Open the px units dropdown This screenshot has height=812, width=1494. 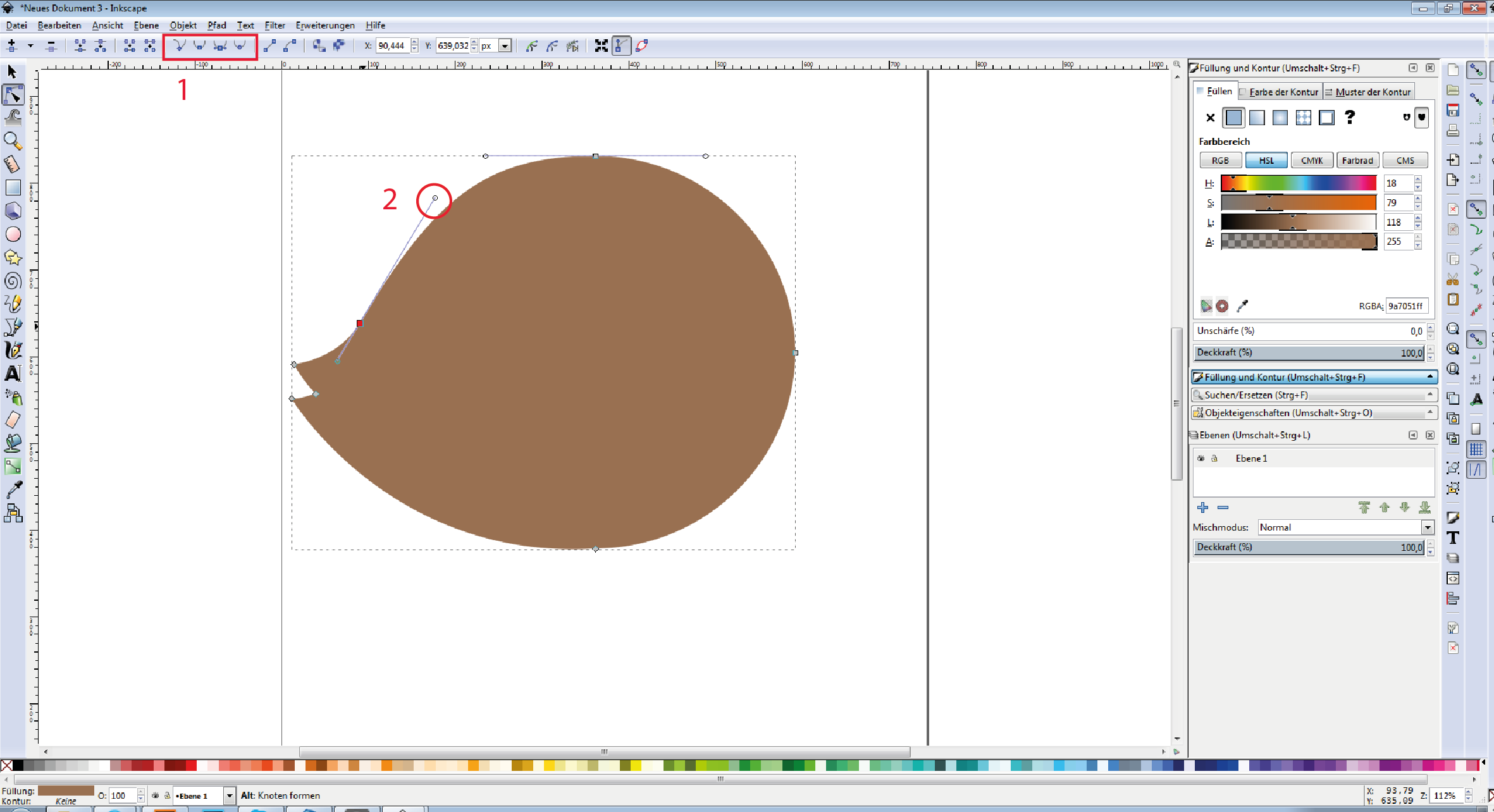coord(505,46)
